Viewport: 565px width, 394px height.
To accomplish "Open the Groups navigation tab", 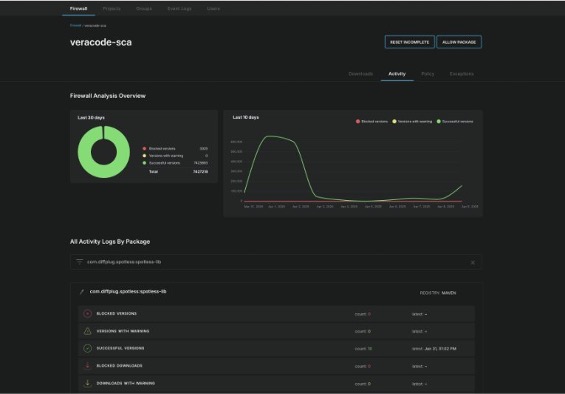I will pos(144,8).
